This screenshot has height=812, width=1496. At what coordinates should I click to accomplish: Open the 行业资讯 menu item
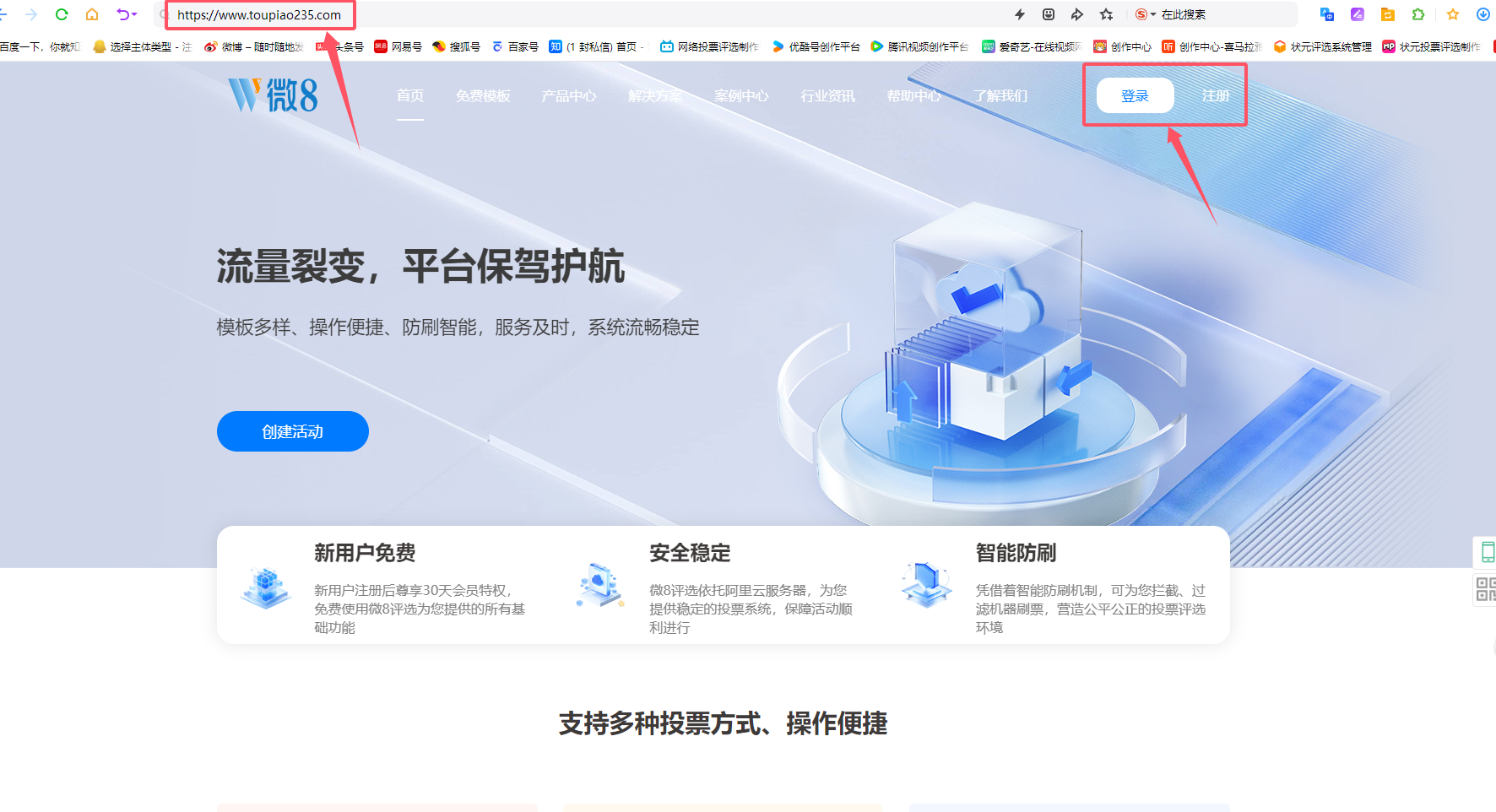pyautogui.click(x=827, y=95)
